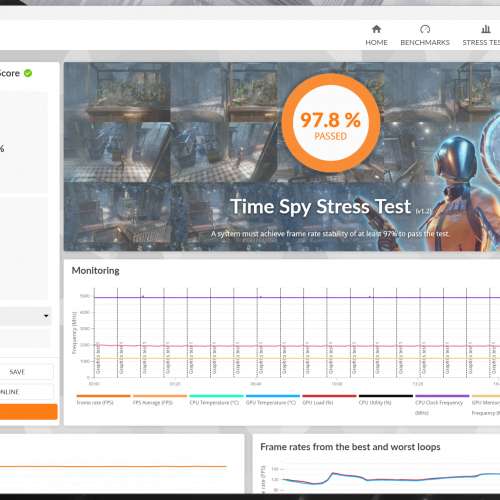Viewport: 500px width, 500px height.
Task: Toggle the GPU Temperature blue legend swatch
Action: pos(273,396)
